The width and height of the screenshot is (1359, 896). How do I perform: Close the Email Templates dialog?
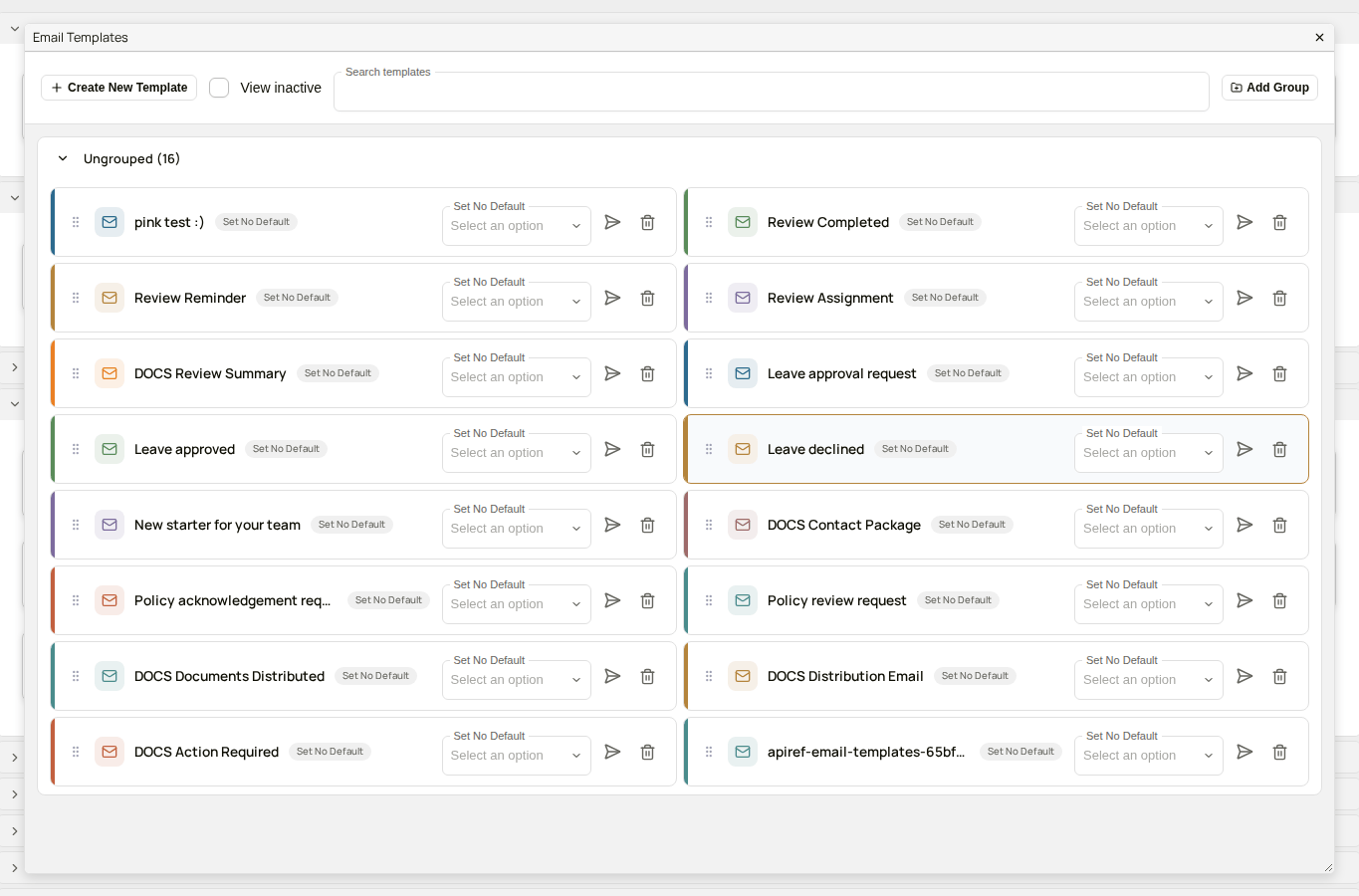[x=1319, y=38]
